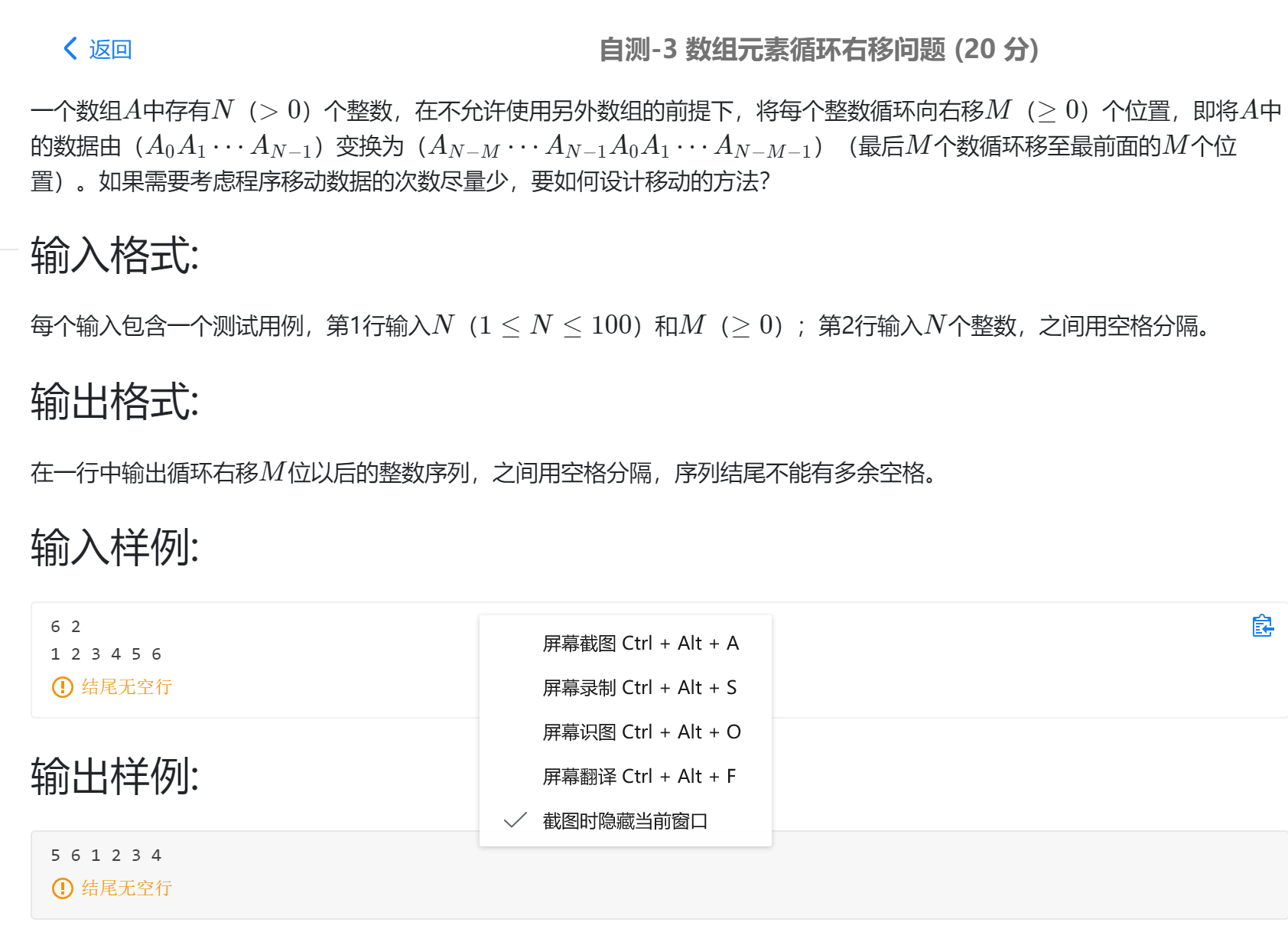Viewport: 1288px width, 942px height.
Task: Click the 返回 link to go back
Action: [109, 48]
